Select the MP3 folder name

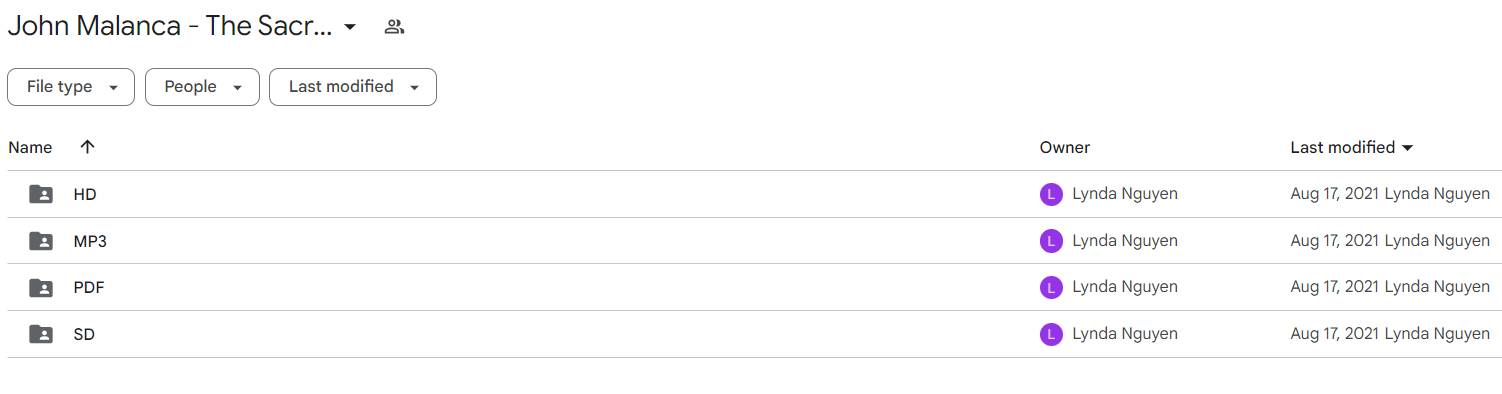pyautogui.click(x=90, y=241)
